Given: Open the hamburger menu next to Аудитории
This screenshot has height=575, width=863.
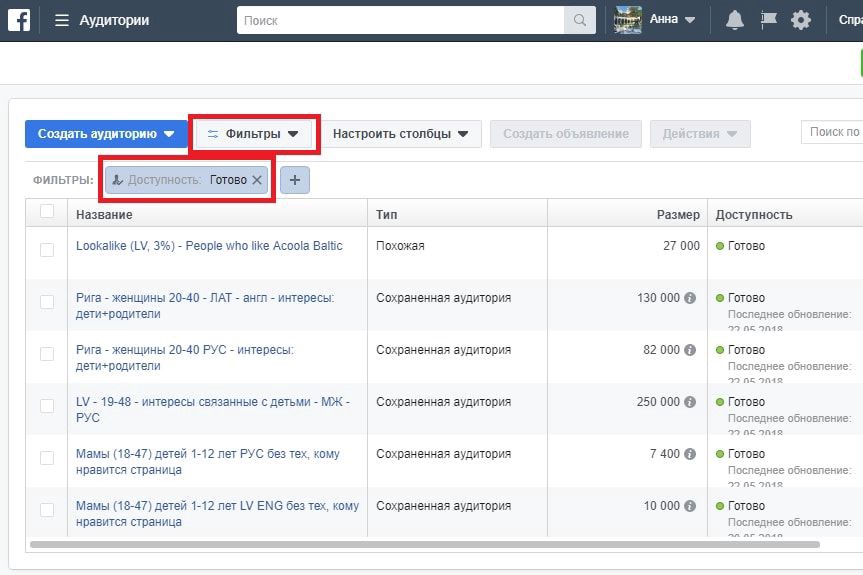Looking at the screenshot, I should (x=62, y=20).
